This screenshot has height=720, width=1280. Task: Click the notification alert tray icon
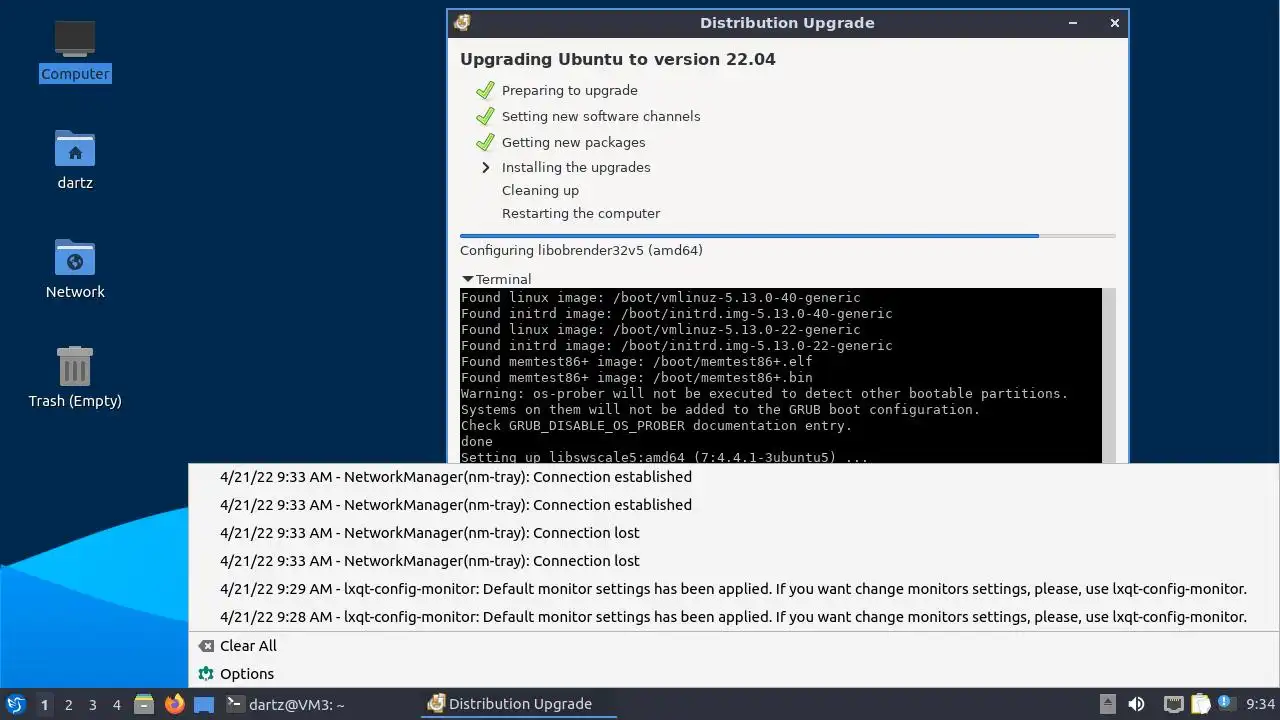[1225, 703]
